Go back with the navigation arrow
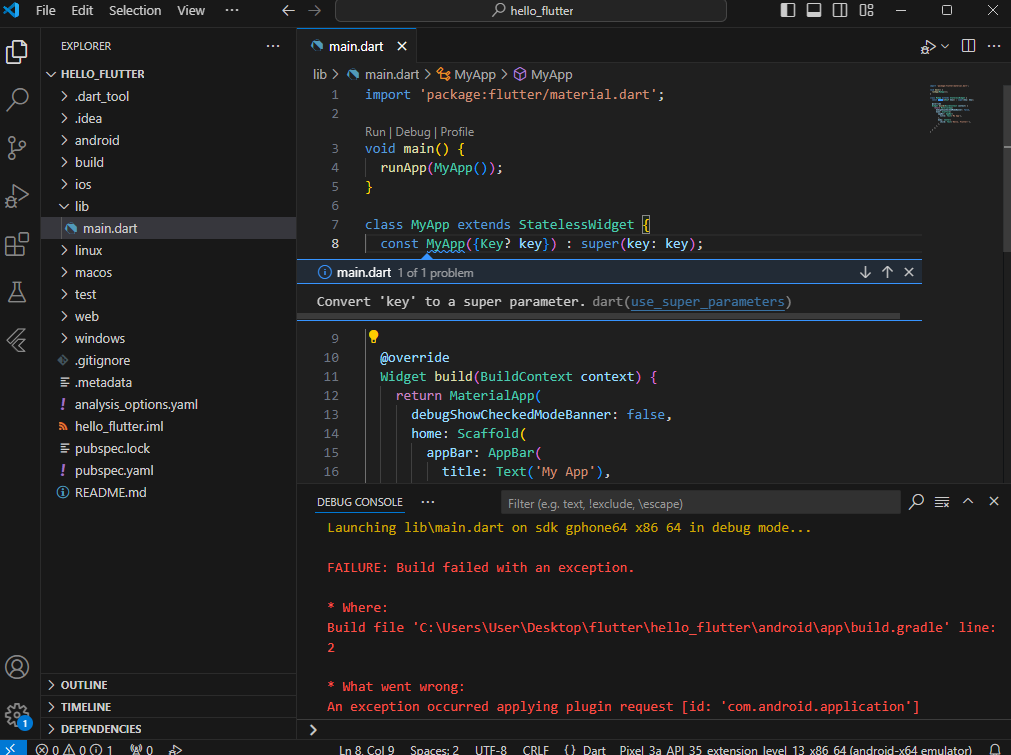 click(288, 10)
